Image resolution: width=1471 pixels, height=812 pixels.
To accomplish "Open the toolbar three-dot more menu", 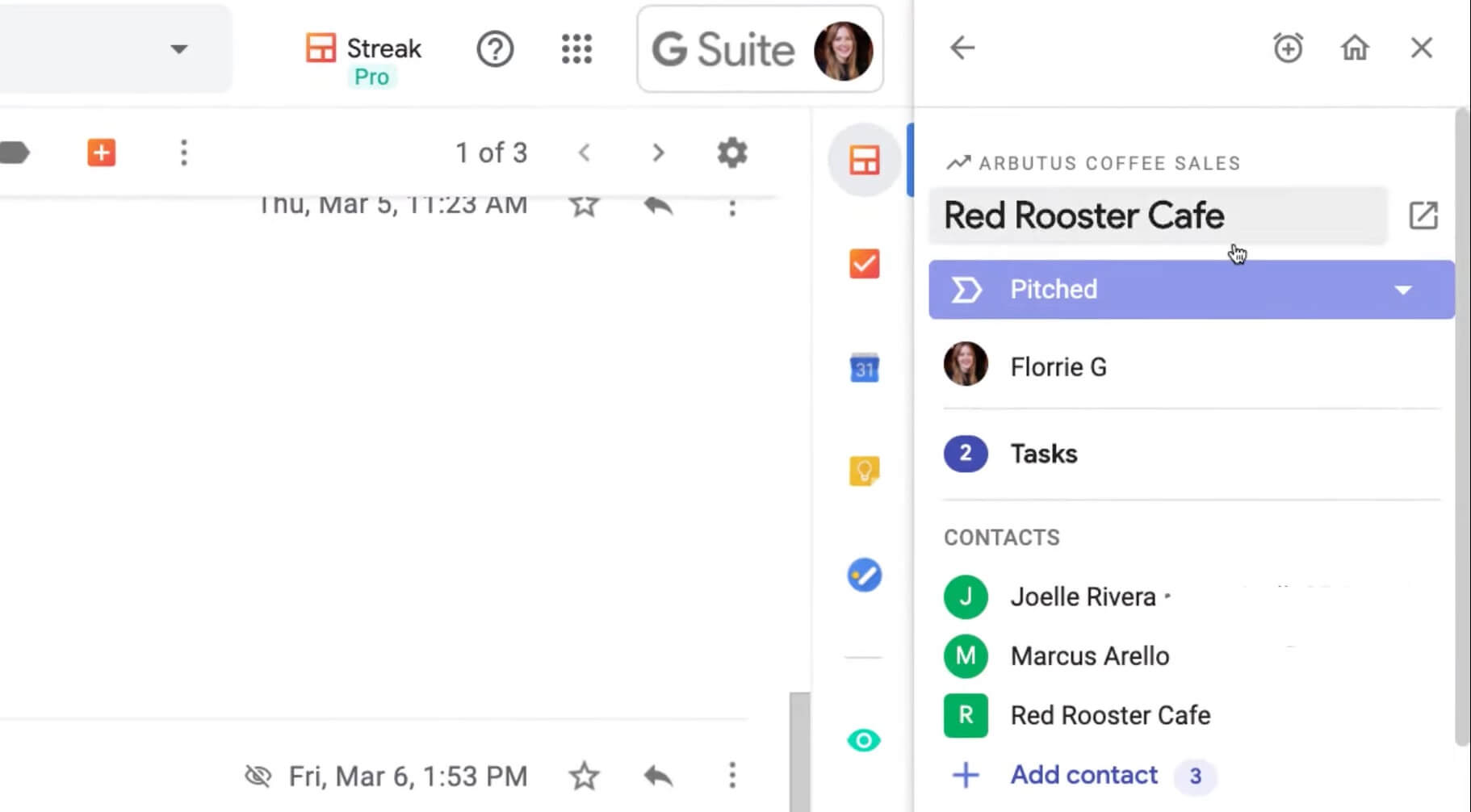I will (183, 153).
